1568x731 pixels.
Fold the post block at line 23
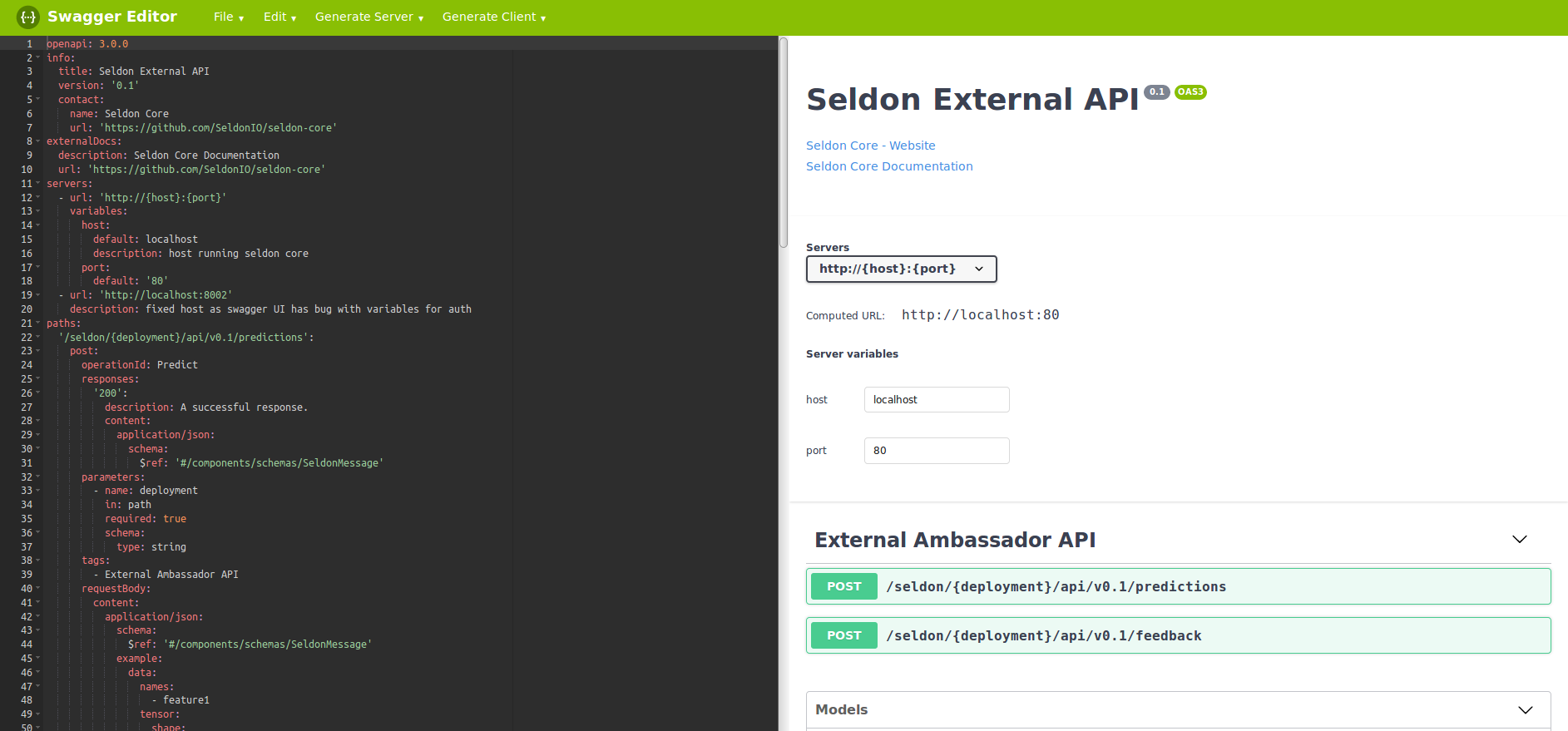point(37,351)
